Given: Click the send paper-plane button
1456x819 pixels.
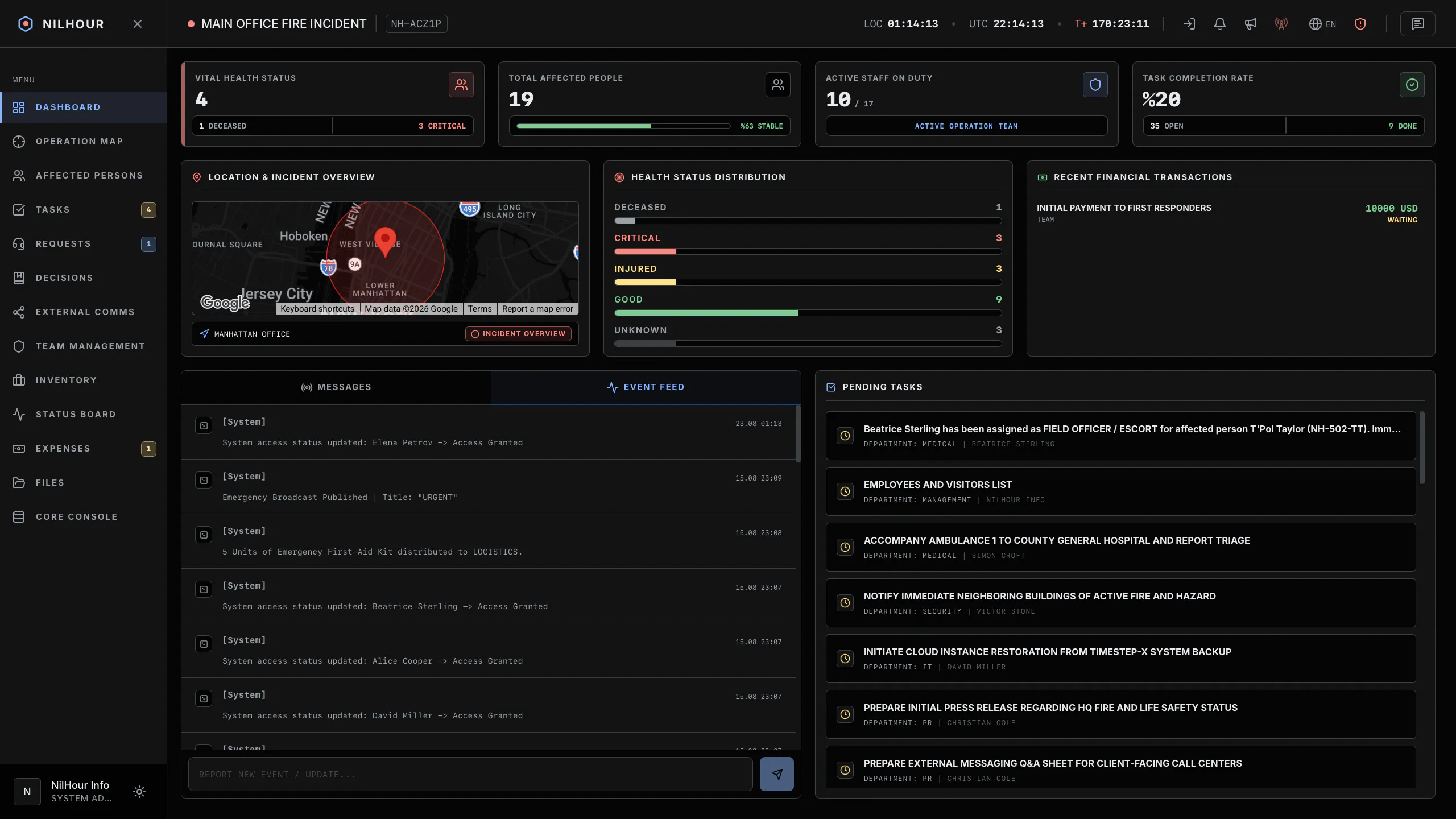Looking at the screenshot, I should point(777,774).
